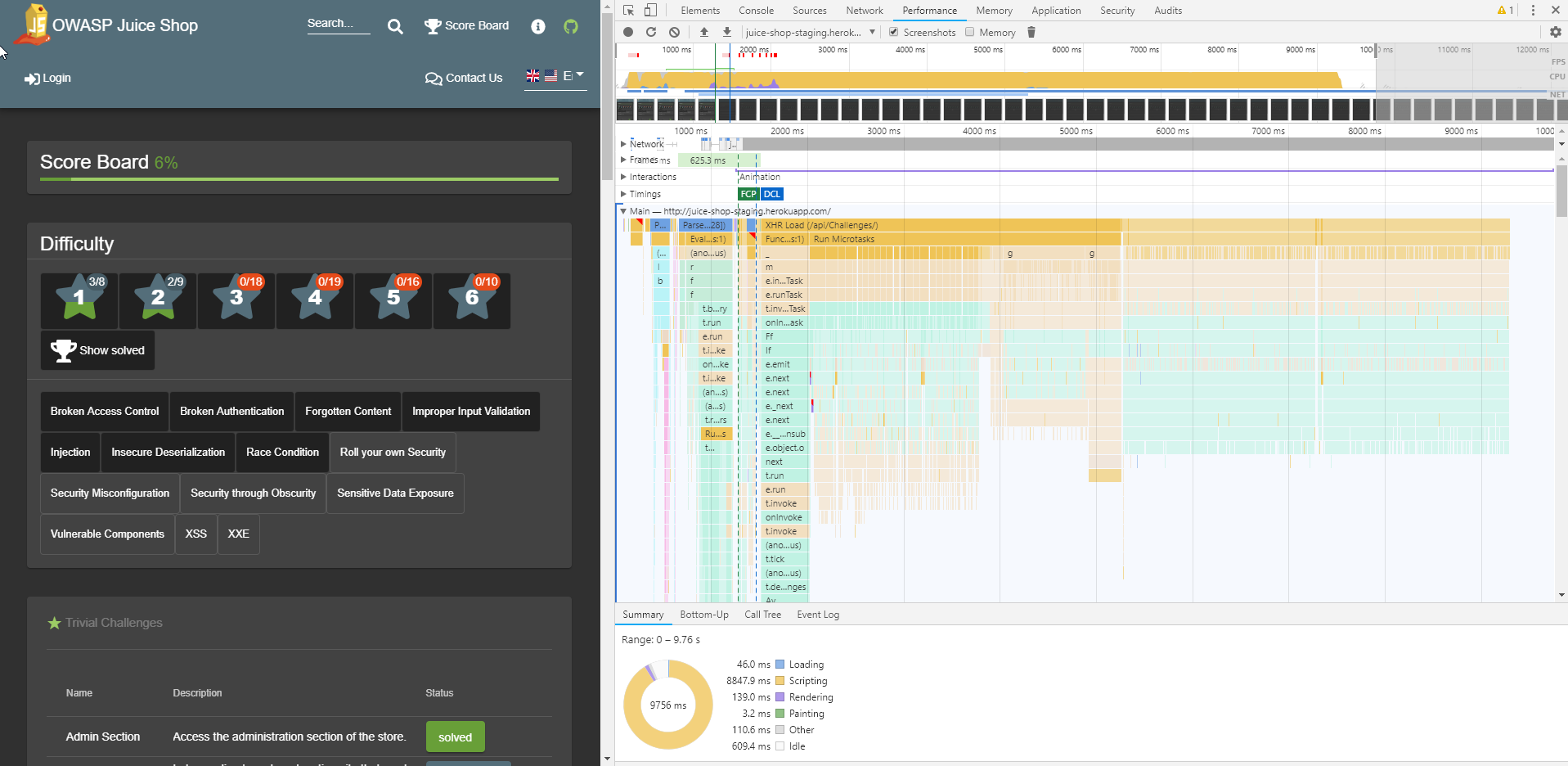Viewport: 1568px width, 766px height.
Task: Expand the Timings track
Action: [623, 194]
